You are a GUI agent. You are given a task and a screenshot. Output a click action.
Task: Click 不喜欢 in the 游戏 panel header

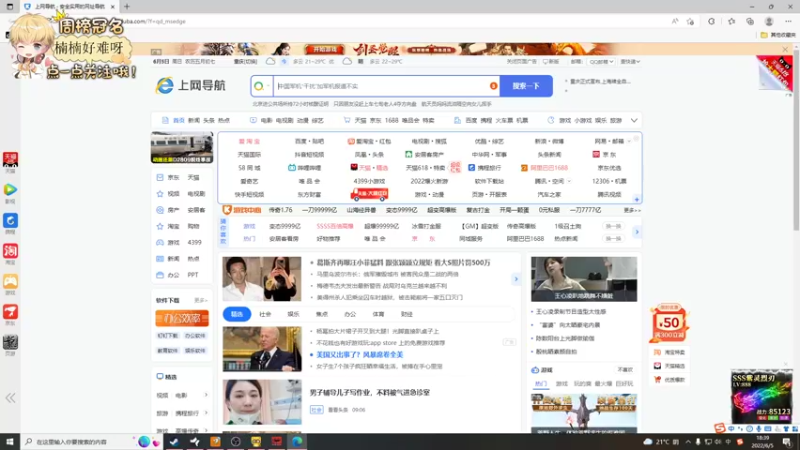(x=625, y=370)
